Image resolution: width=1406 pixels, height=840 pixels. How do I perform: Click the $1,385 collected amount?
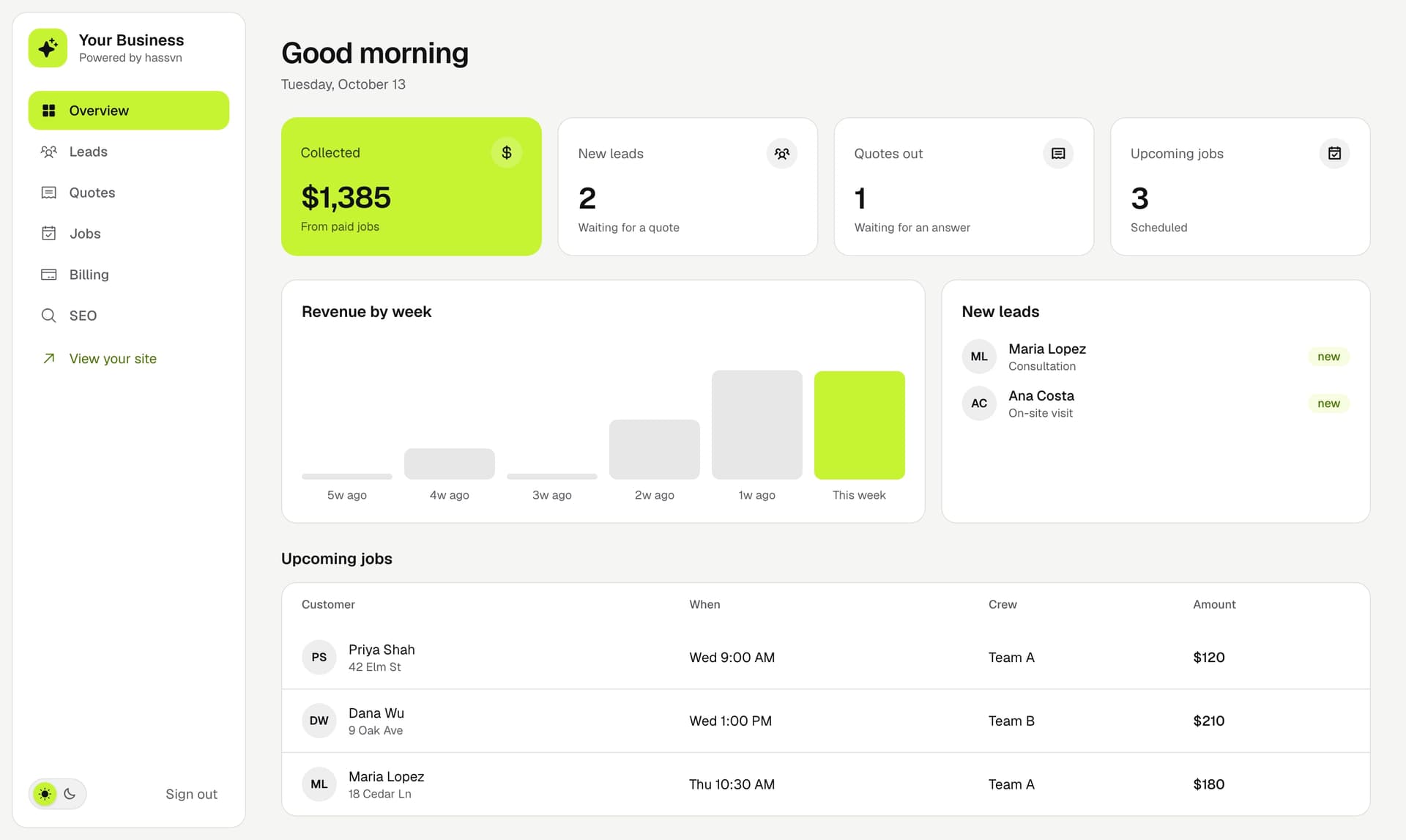[346, 198]
